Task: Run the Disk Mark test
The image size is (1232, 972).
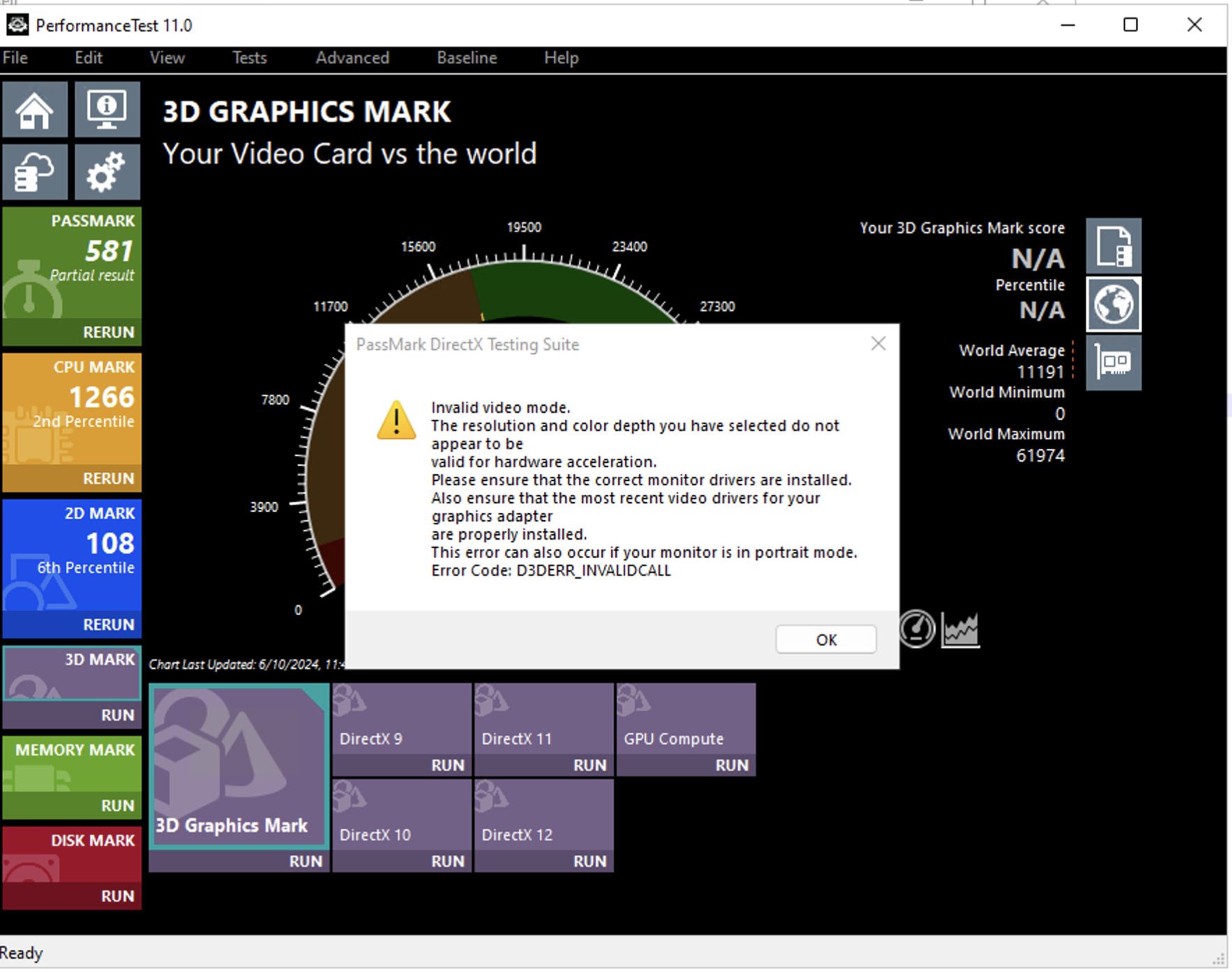Action: 73,897
